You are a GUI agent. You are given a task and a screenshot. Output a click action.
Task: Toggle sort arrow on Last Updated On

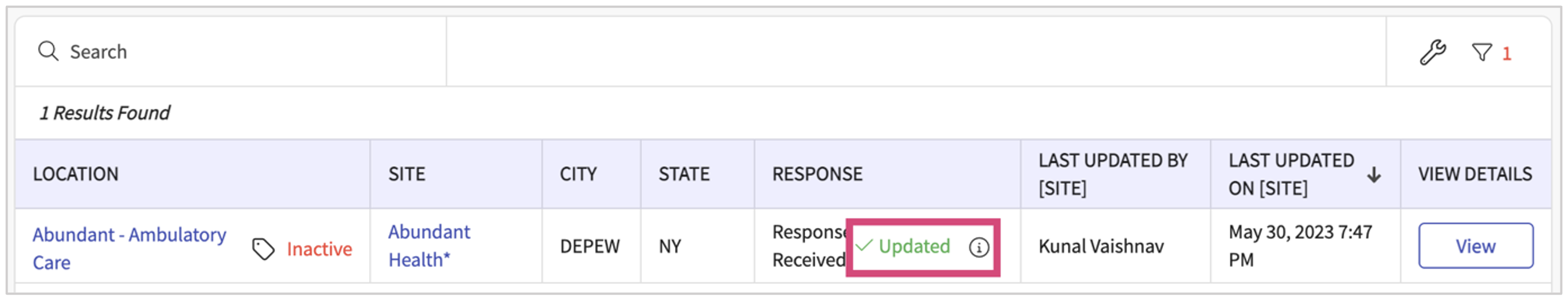click(1373, 175)
